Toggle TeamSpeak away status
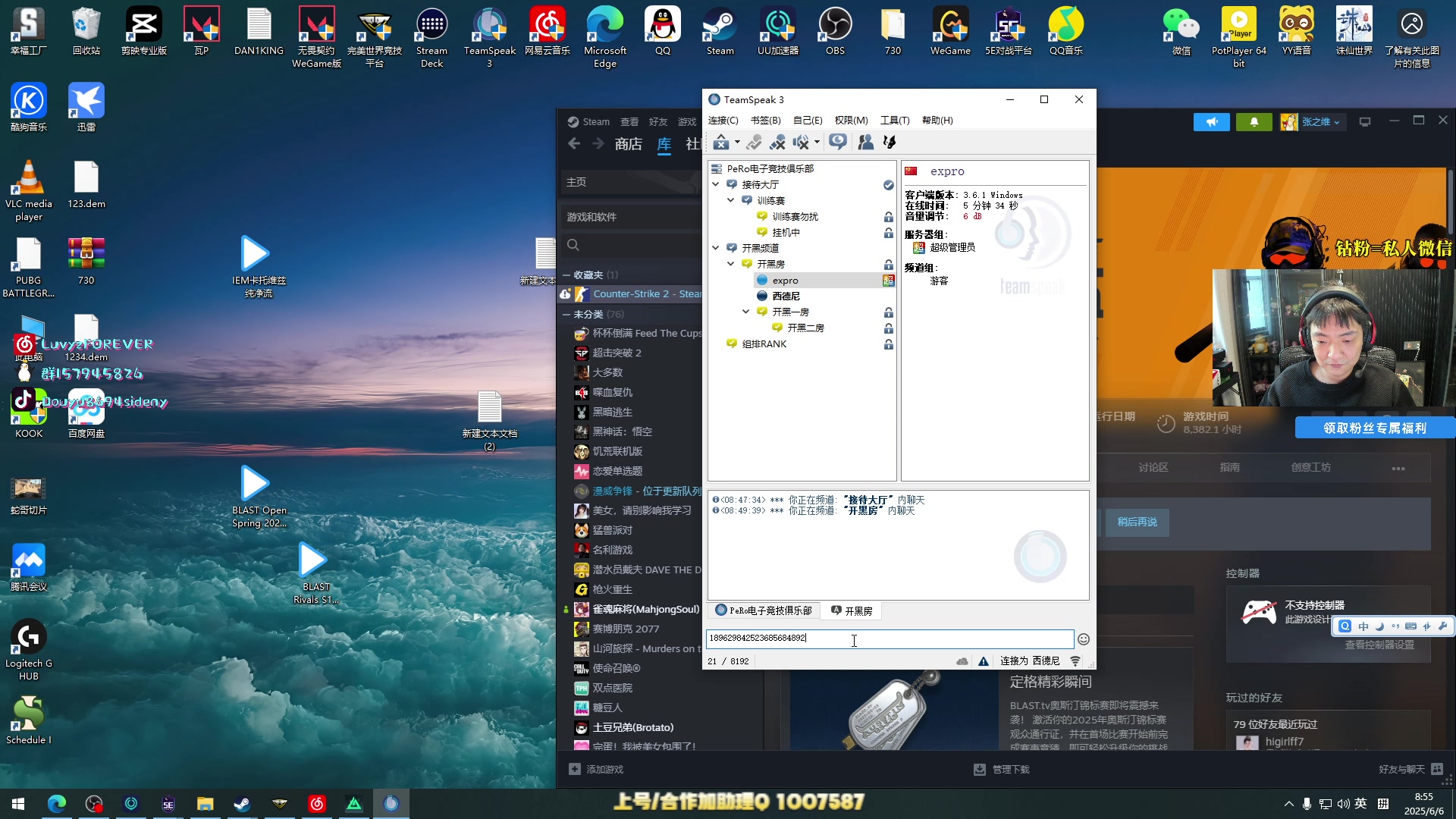The width and height of the screenshot is (1456, 819). 721,142
